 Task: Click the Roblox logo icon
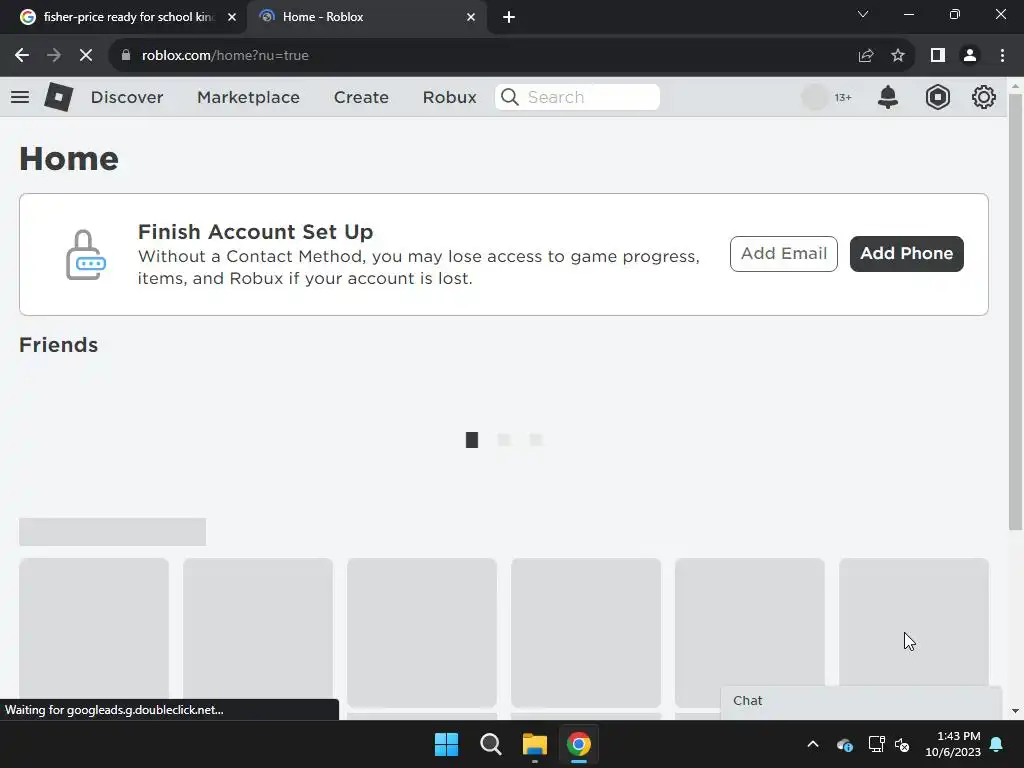58,97
